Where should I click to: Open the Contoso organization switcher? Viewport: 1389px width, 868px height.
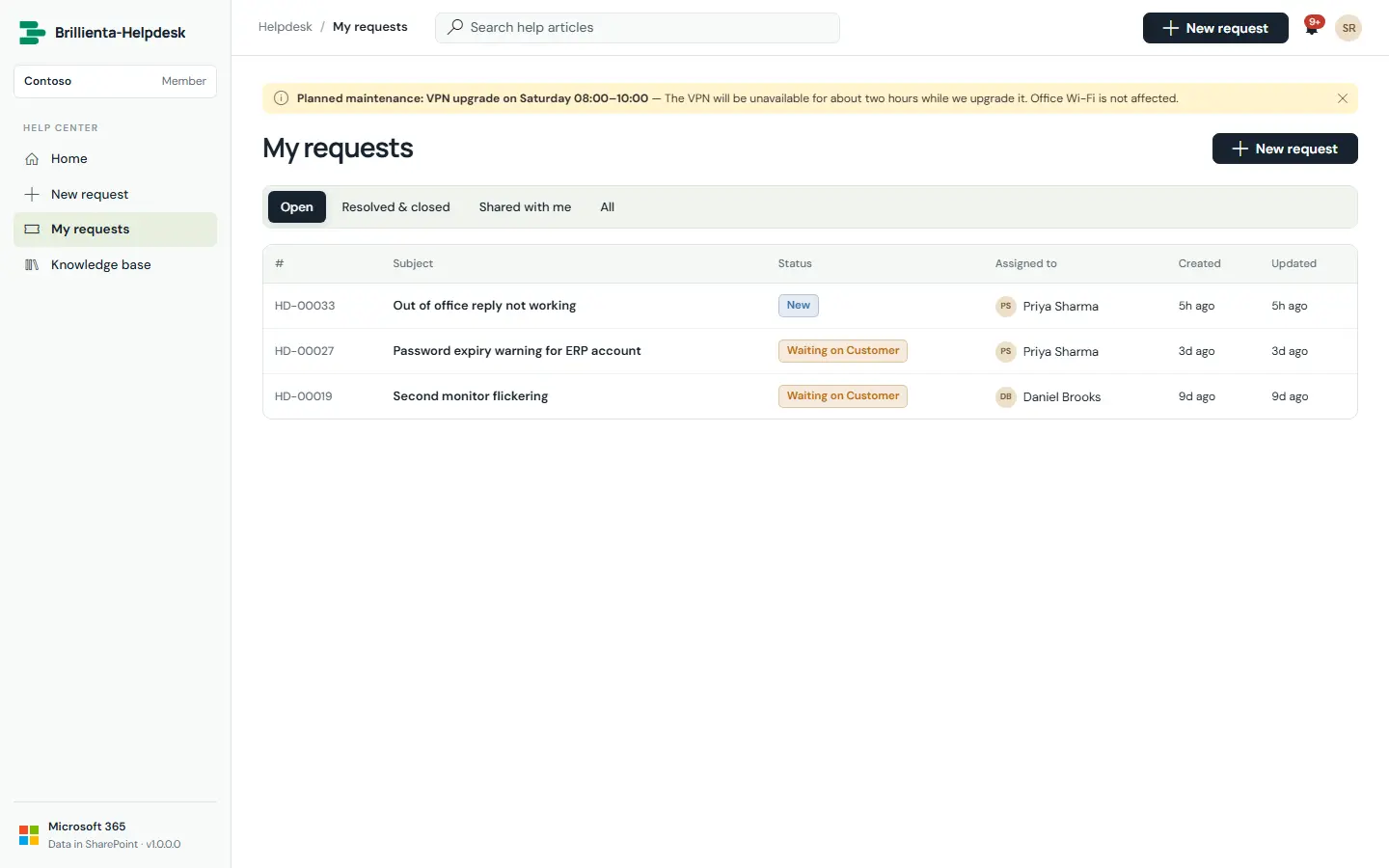coord(115,81)
